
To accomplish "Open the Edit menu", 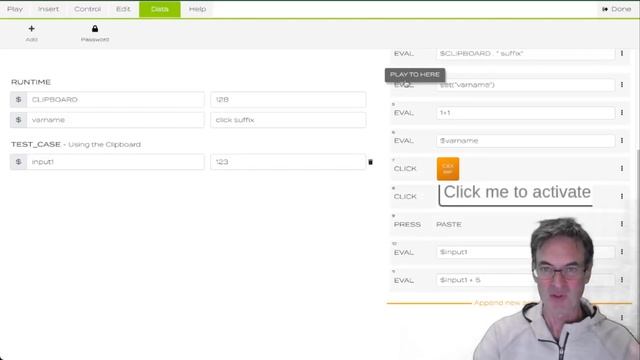I will [123, 9].
